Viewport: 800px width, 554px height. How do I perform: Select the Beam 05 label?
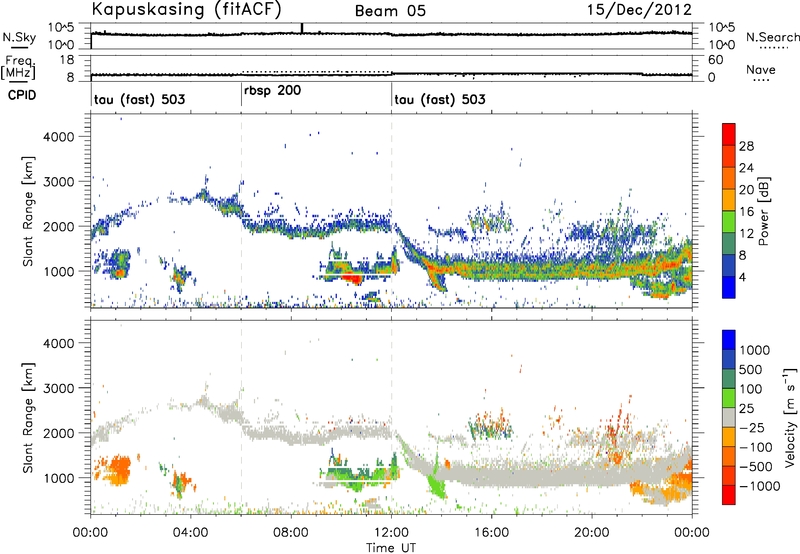[390, 11]
